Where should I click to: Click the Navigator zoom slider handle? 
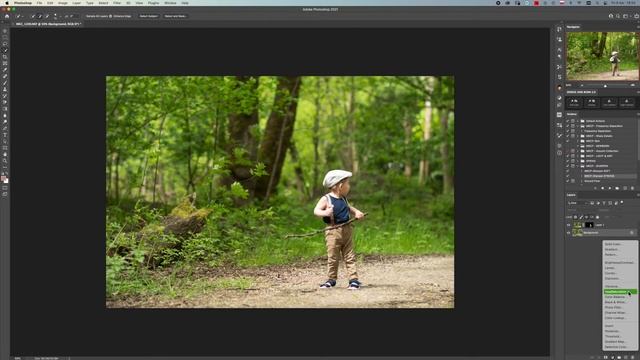click(605, 85)
